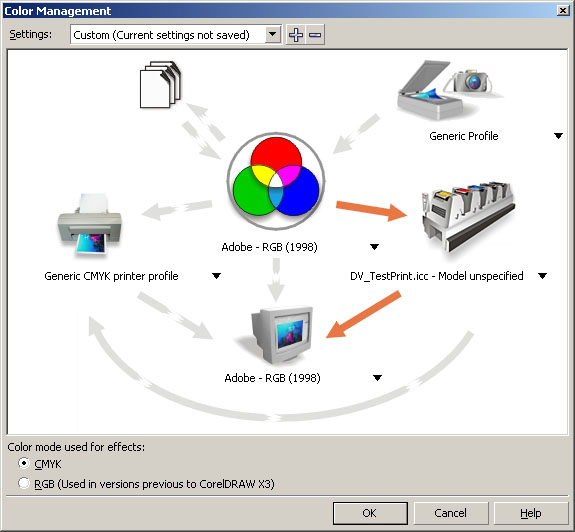Screen dimensions: 575x532
Task: Toggle orange arrow from separations printer to monitor
Action: [363, 314]
